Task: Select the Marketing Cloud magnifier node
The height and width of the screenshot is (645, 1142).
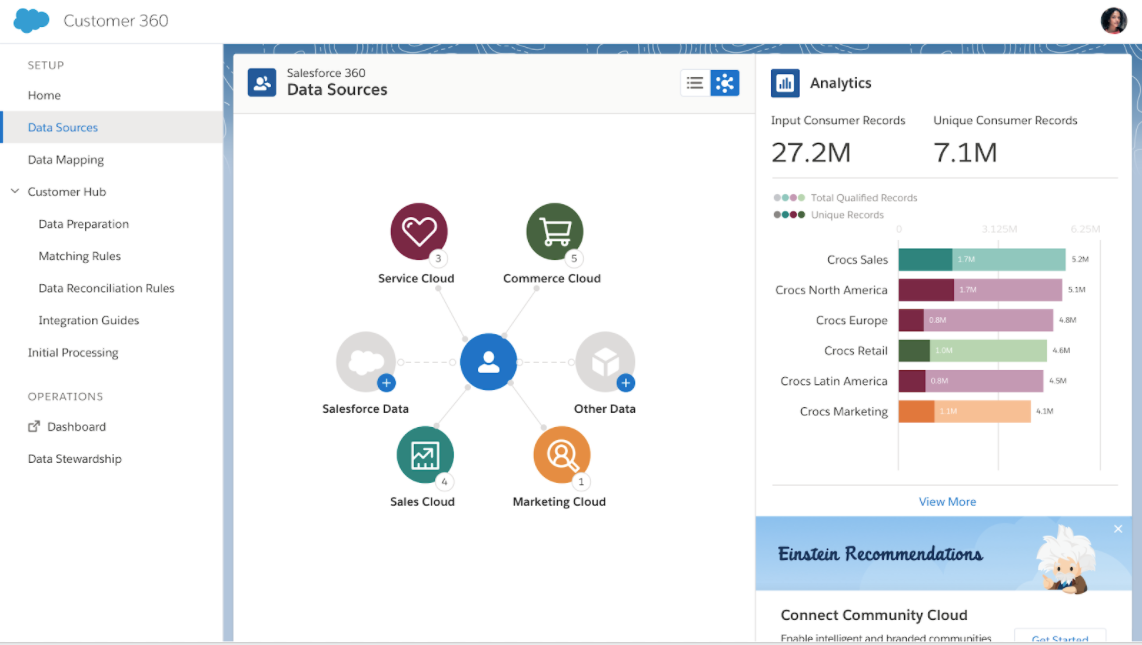Action: tap(561, 453)
